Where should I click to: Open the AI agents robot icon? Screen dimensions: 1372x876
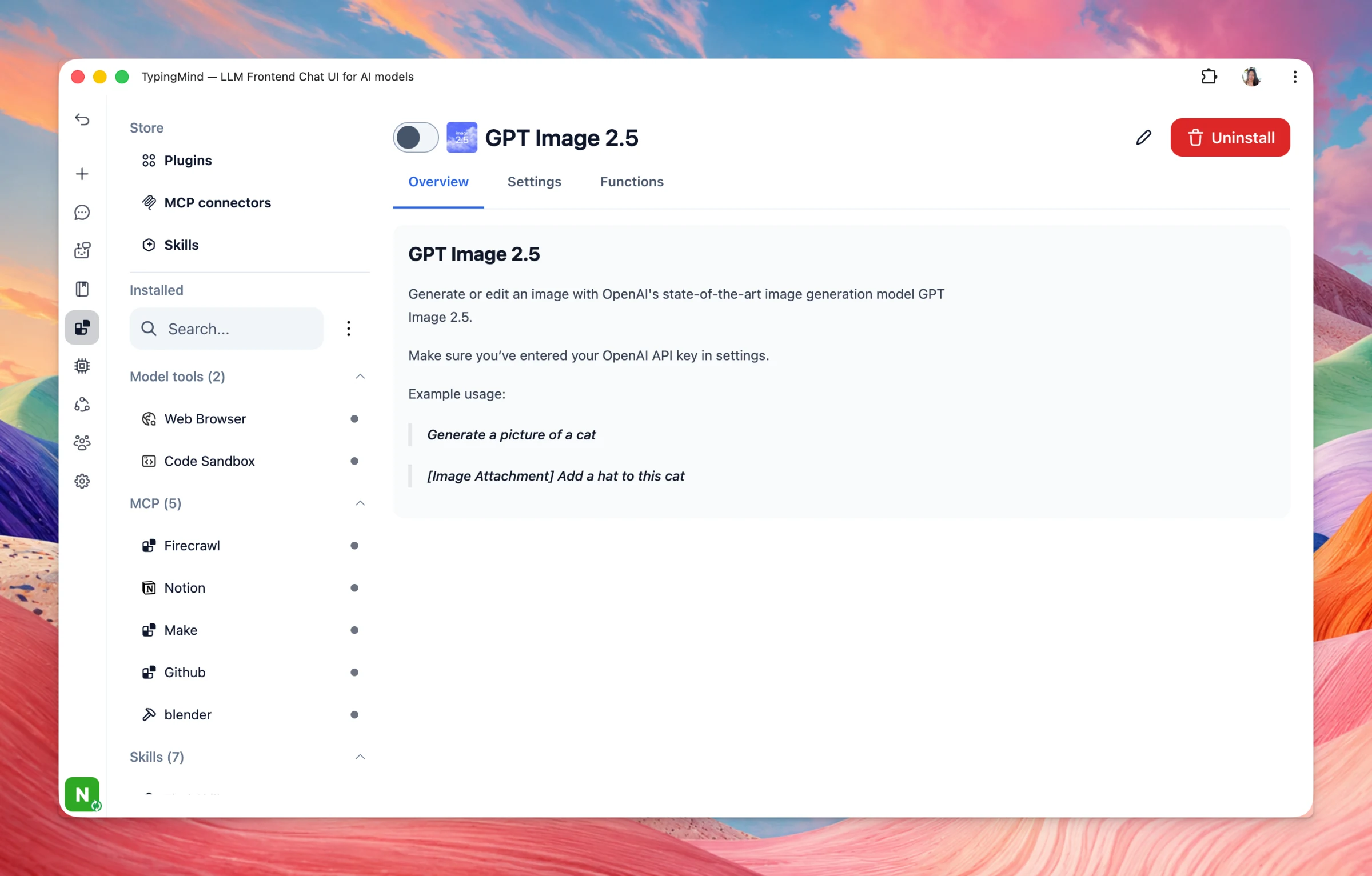(82, 250)
